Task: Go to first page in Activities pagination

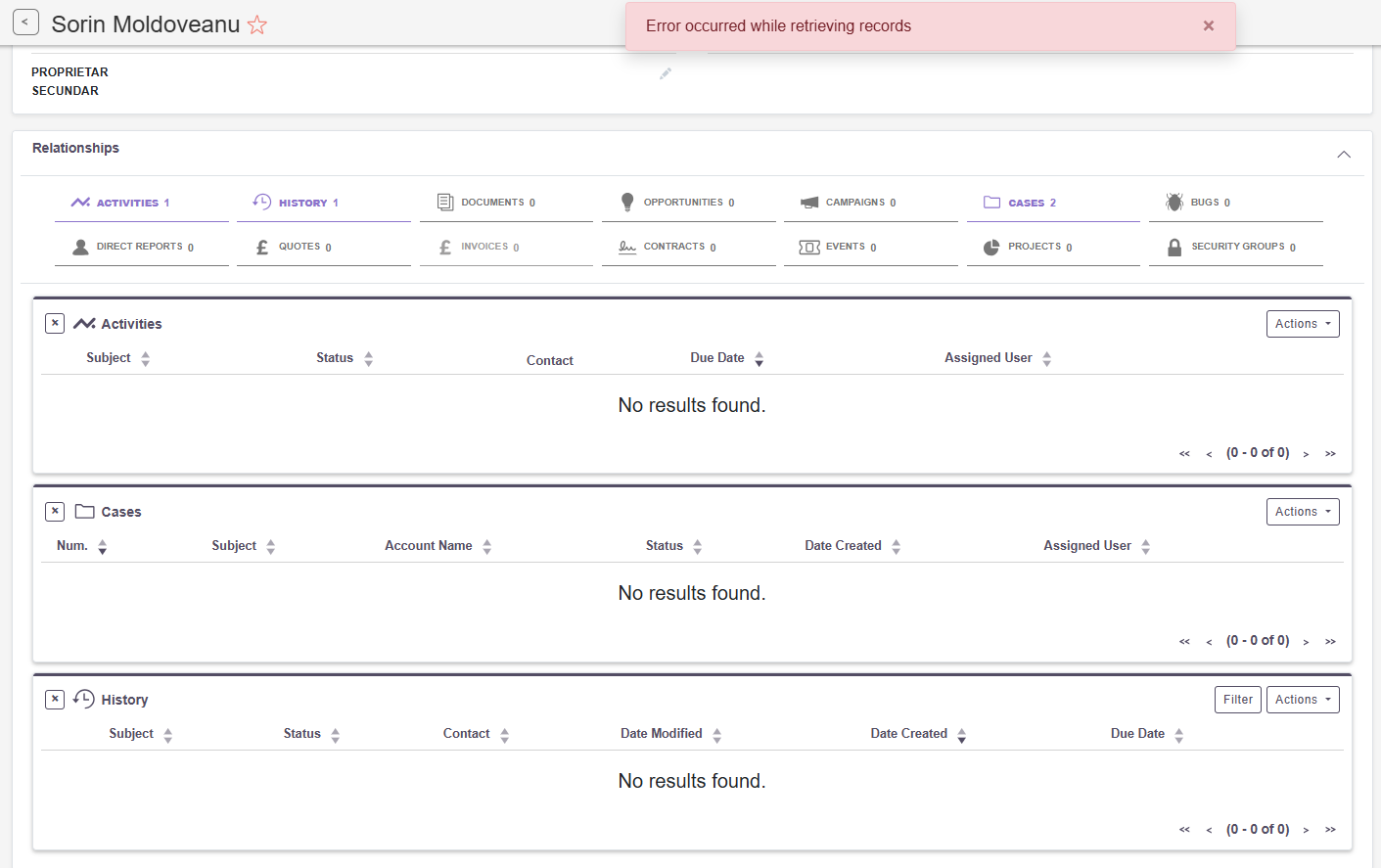Action: pyautogui.click(x=1184, y=454)
